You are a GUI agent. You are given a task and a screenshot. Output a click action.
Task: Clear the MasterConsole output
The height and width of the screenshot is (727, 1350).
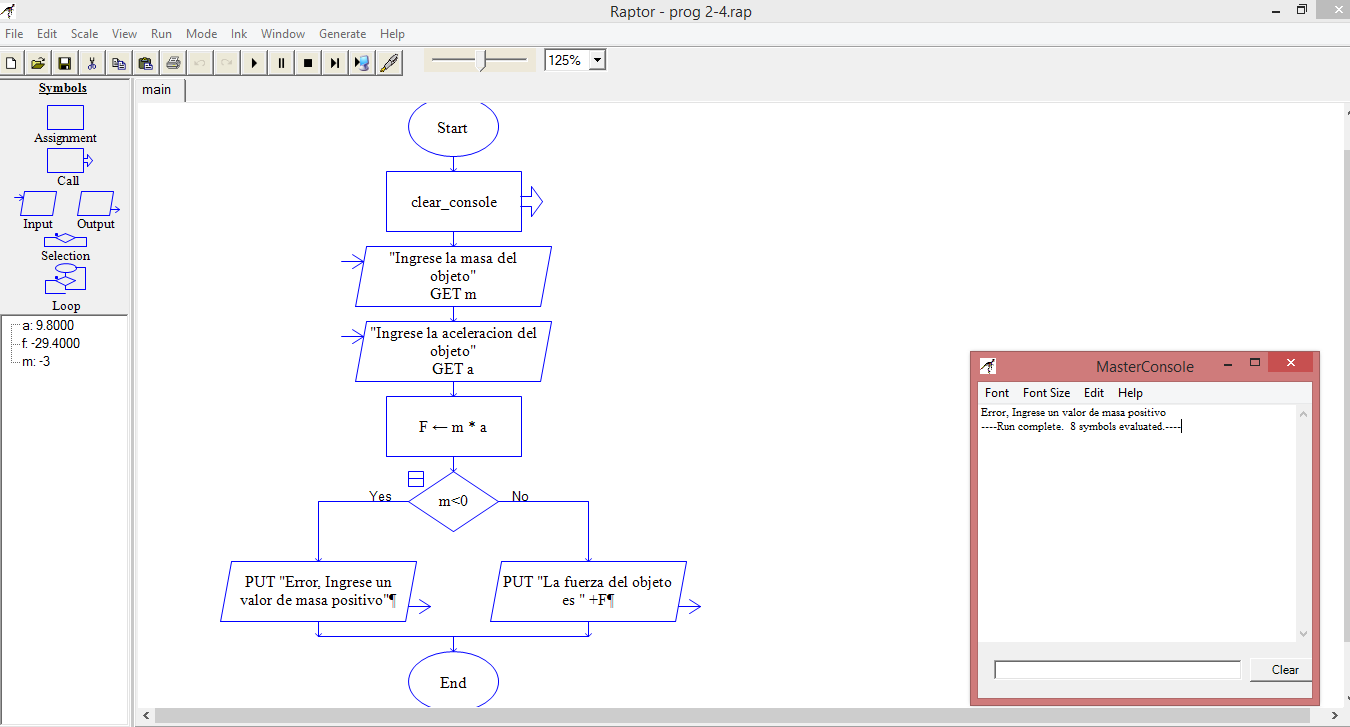coord(1280,669)
